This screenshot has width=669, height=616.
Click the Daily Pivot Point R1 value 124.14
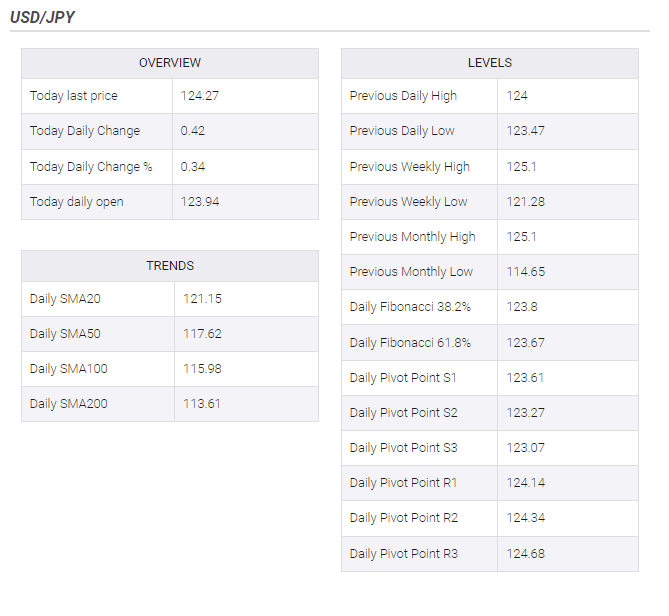point(526,482)
